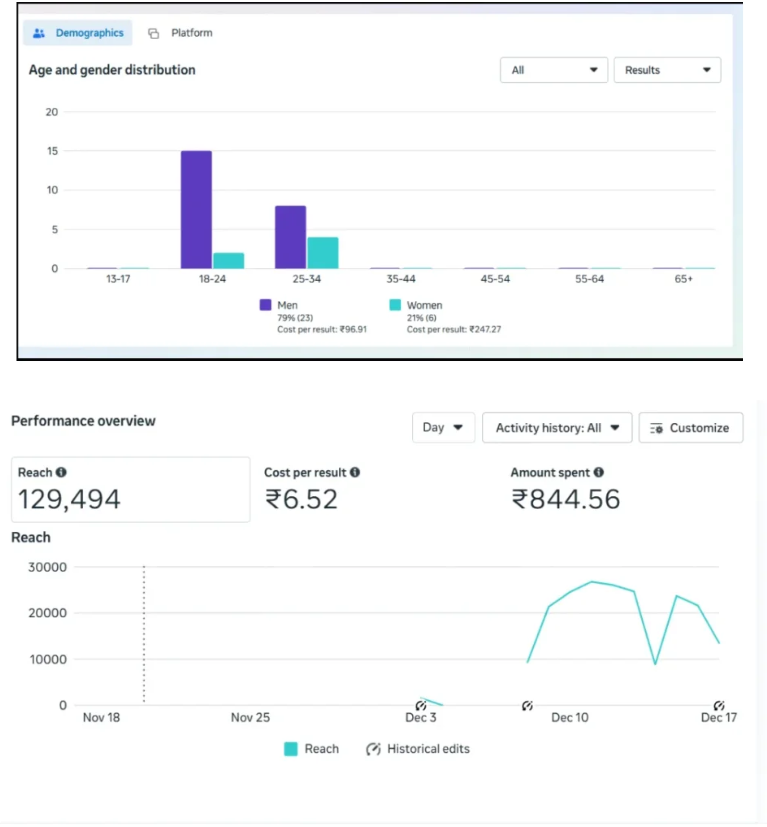The width and height of the screenshot is (767, 827).
Task: Expand the Day granularity dropdown
Action: [x=443, y=428]
